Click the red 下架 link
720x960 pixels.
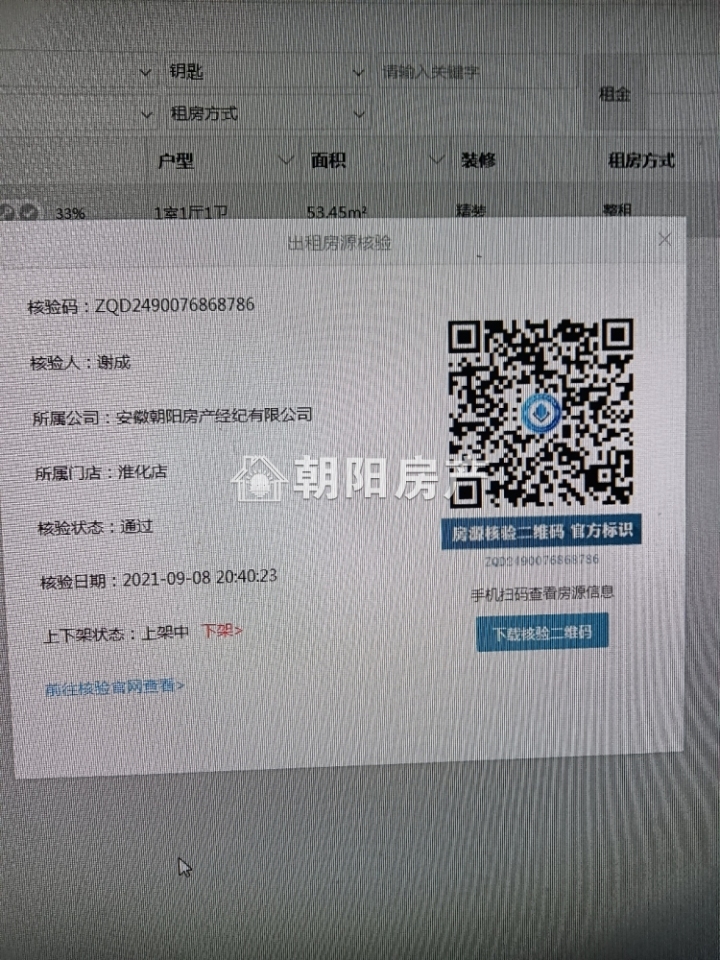coord(222,630)
